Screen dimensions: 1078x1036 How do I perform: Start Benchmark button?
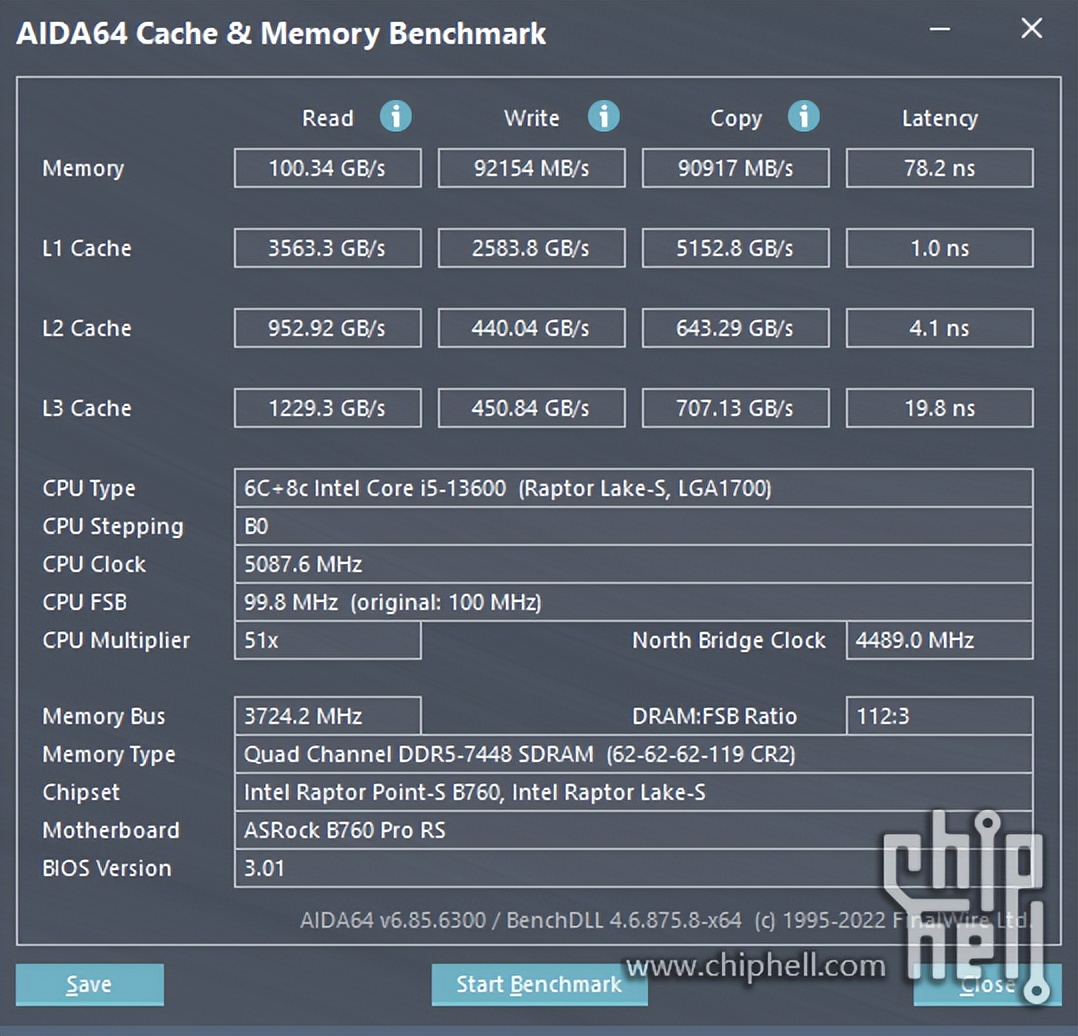point(539,984)
